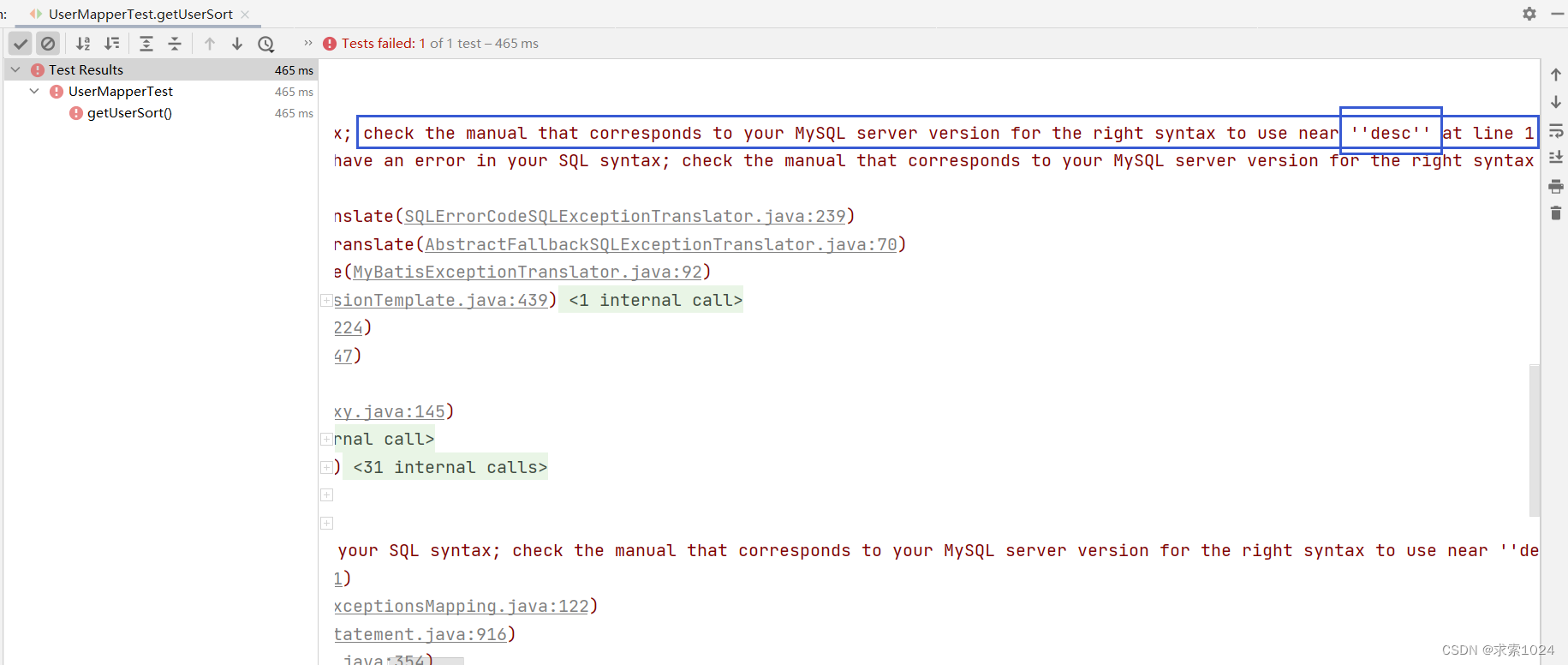The image size is (1568, 665).
Task: Toggle scroll to end of console
Action: 1556,158
